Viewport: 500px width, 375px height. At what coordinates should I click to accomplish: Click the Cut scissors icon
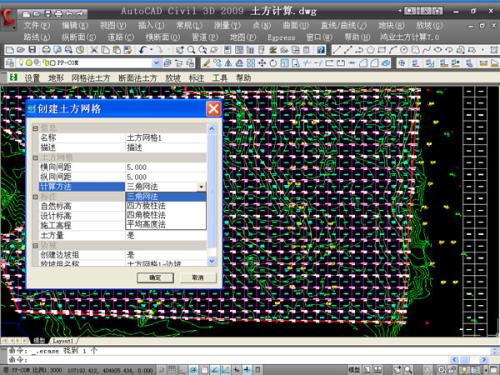coord(94,50)
